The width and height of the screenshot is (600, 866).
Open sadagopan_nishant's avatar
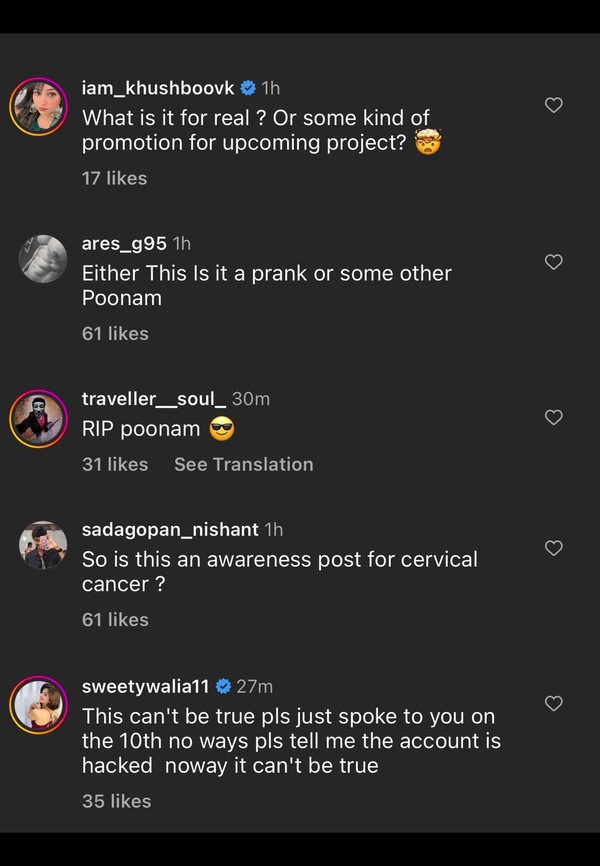point(43,546)
